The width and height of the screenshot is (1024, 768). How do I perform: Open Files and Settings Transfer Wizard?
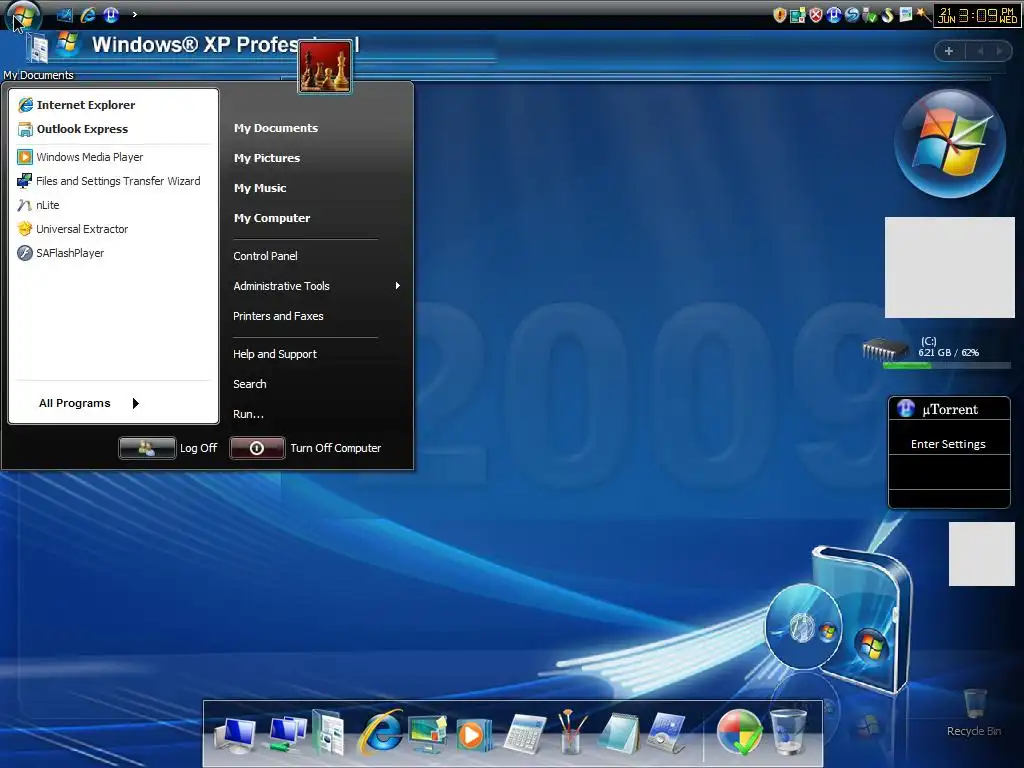click(x=108, y=181)
